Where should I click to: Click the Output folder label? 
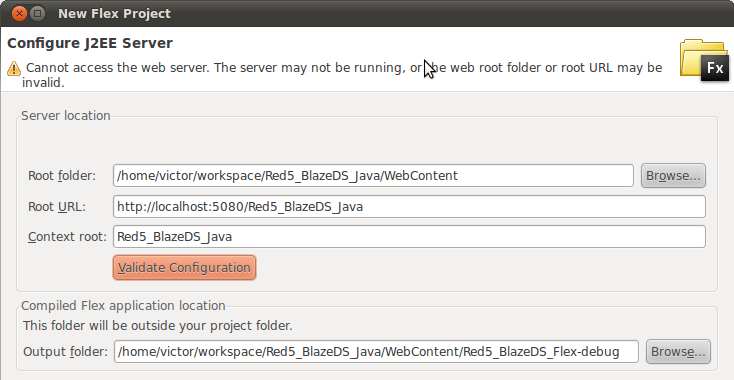click(x=66, y=352)
